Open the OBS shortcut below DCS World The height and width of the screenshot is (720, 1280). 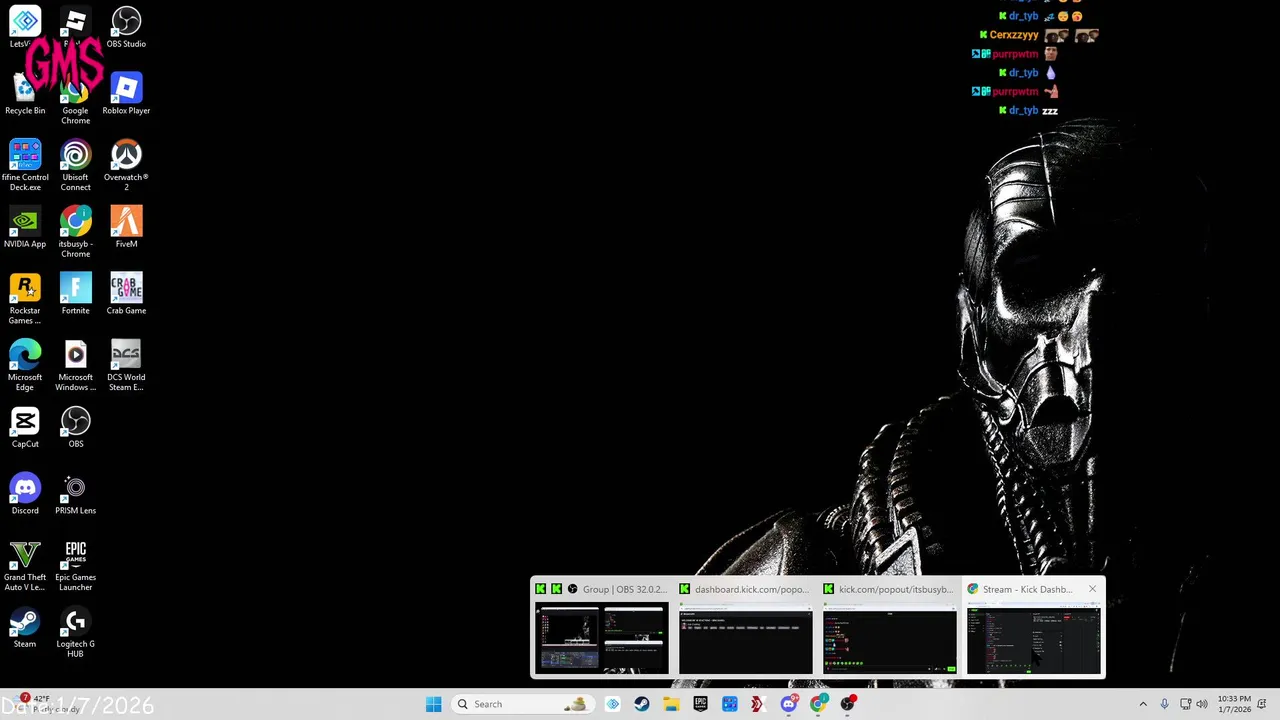75,427
